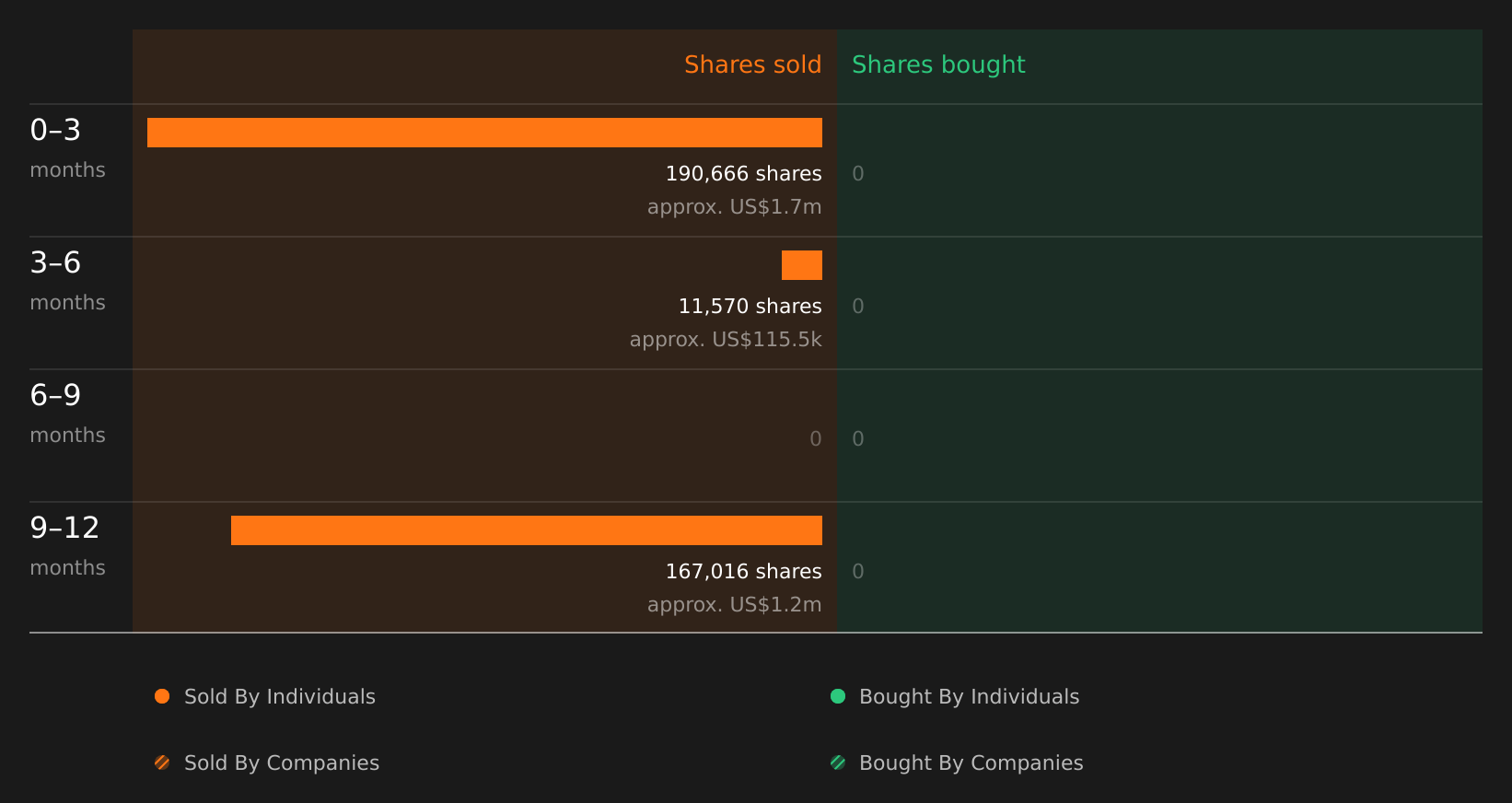Click the 9–12 months row label

click(x=67, y=547)
